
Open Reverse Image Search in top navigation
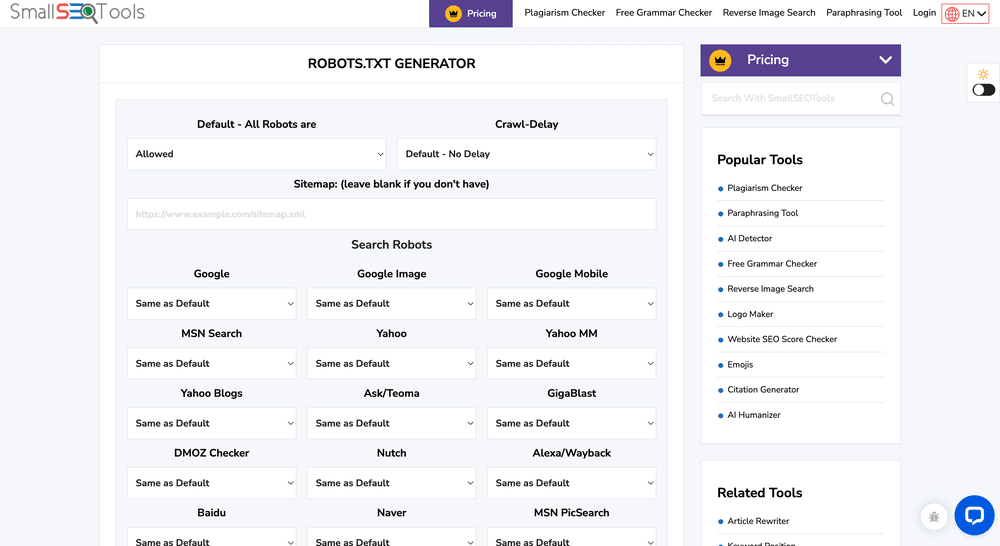[x=769, y=13]
